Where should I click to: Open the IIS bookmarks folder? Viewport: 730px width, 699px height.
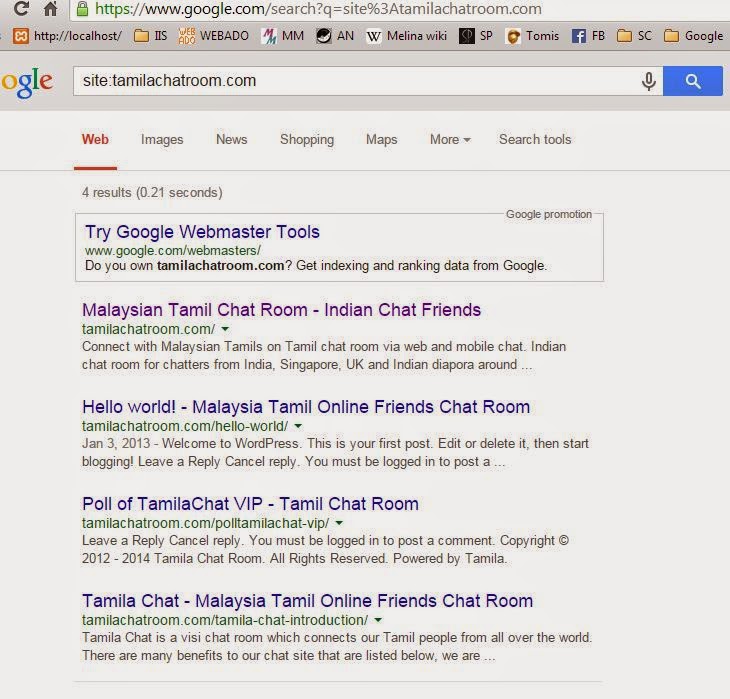pyautogui.click(x=150, y=36)
